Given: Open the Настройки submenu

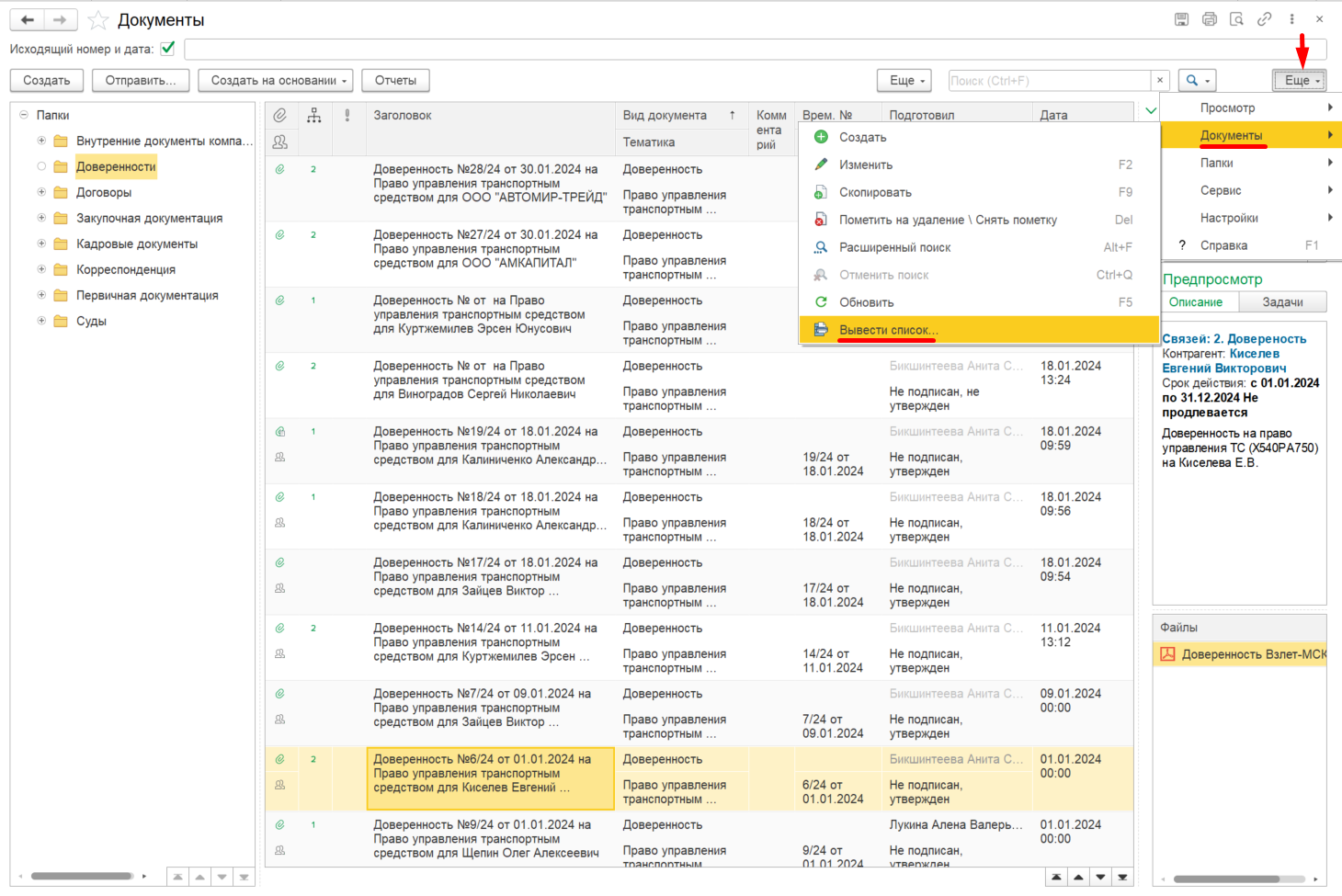Looking at the screenshot, I should point(1252,218).
